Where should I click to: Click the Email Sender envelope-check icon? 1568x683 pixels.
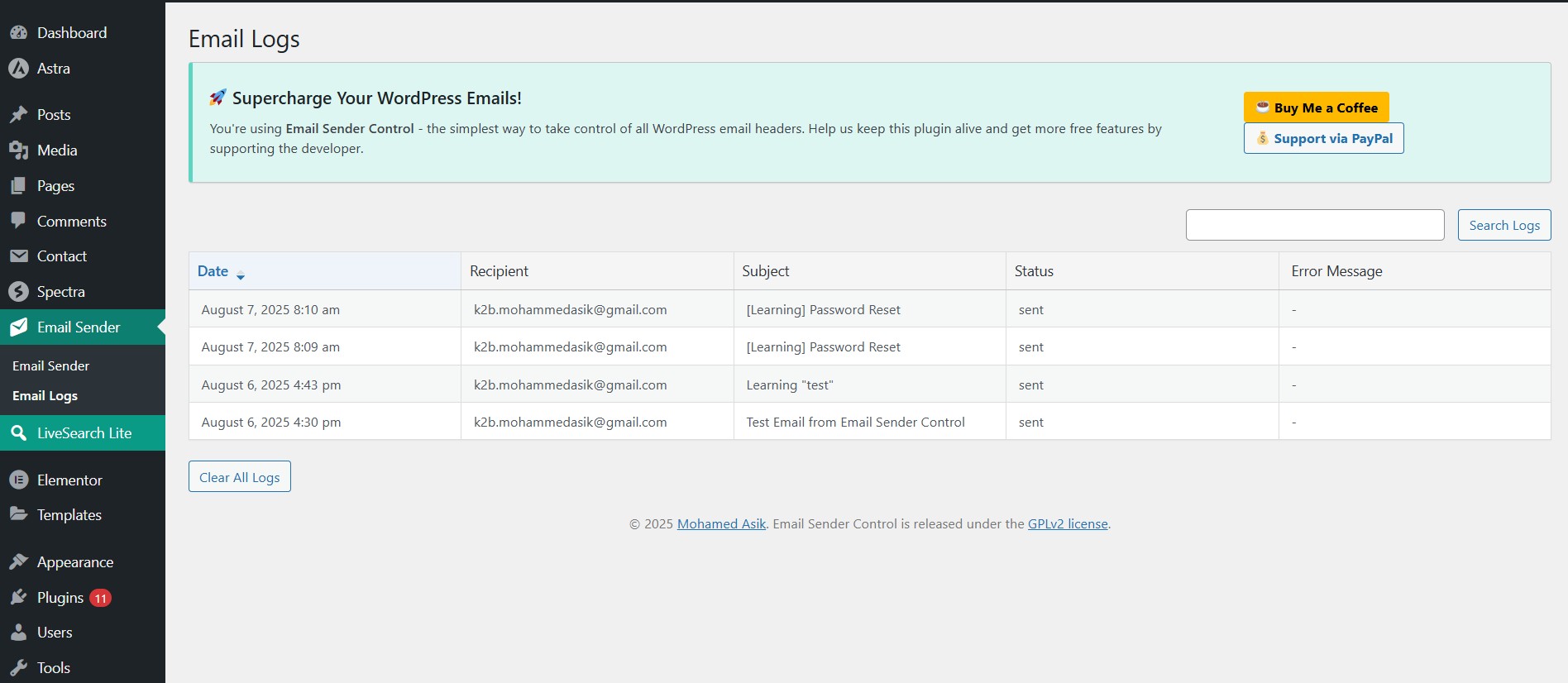(x=18, y=327)
